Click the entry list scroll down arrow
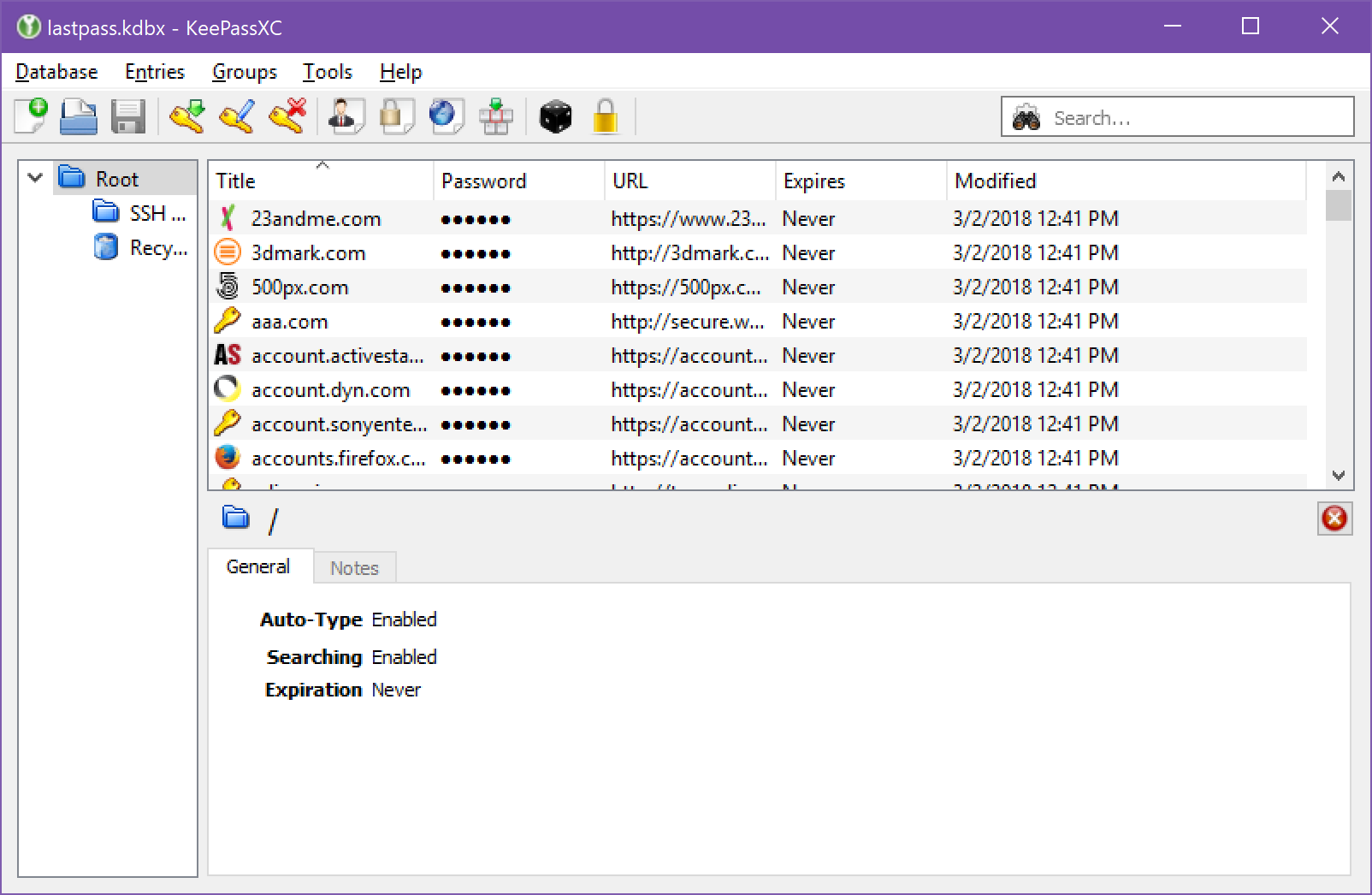Viewport: 1372px width, 895px height. coord(1339,475)
